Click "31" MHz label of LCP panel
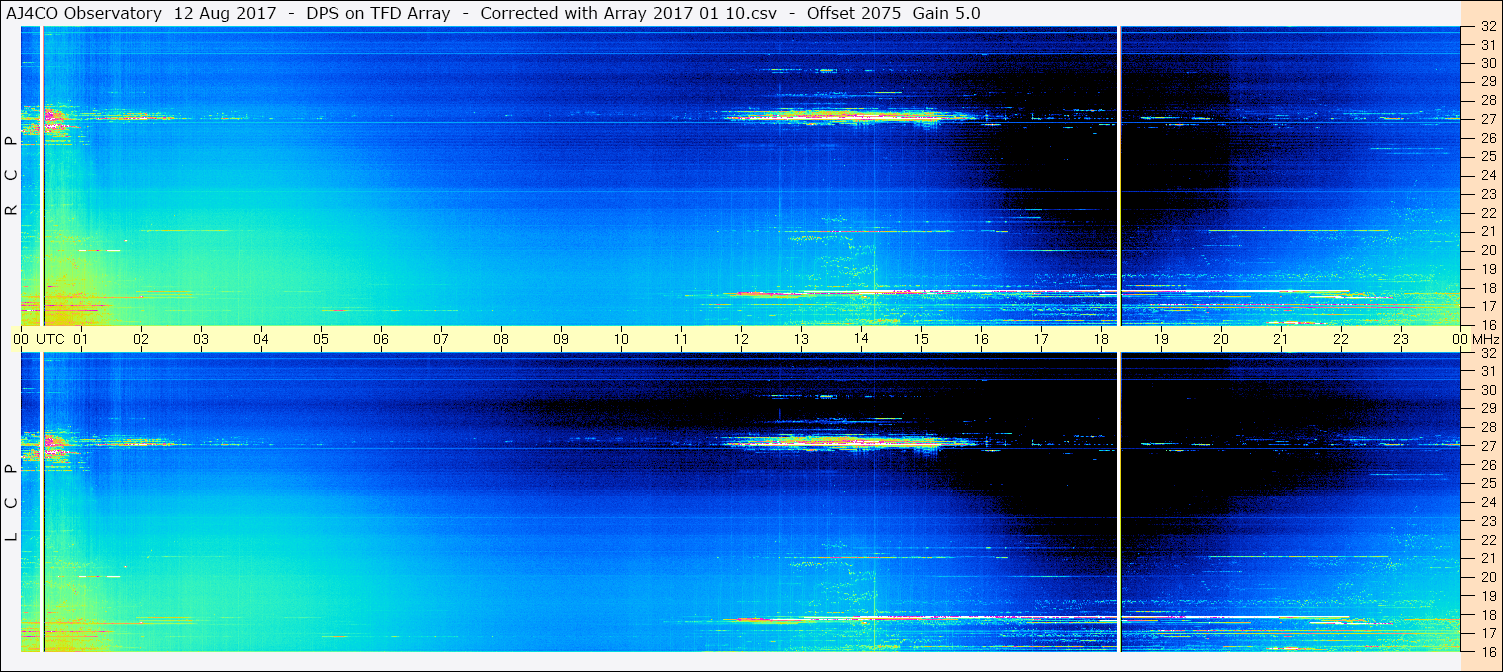Image resolution: width=1503 pixels, height=672 pixels. point(1487,371)
